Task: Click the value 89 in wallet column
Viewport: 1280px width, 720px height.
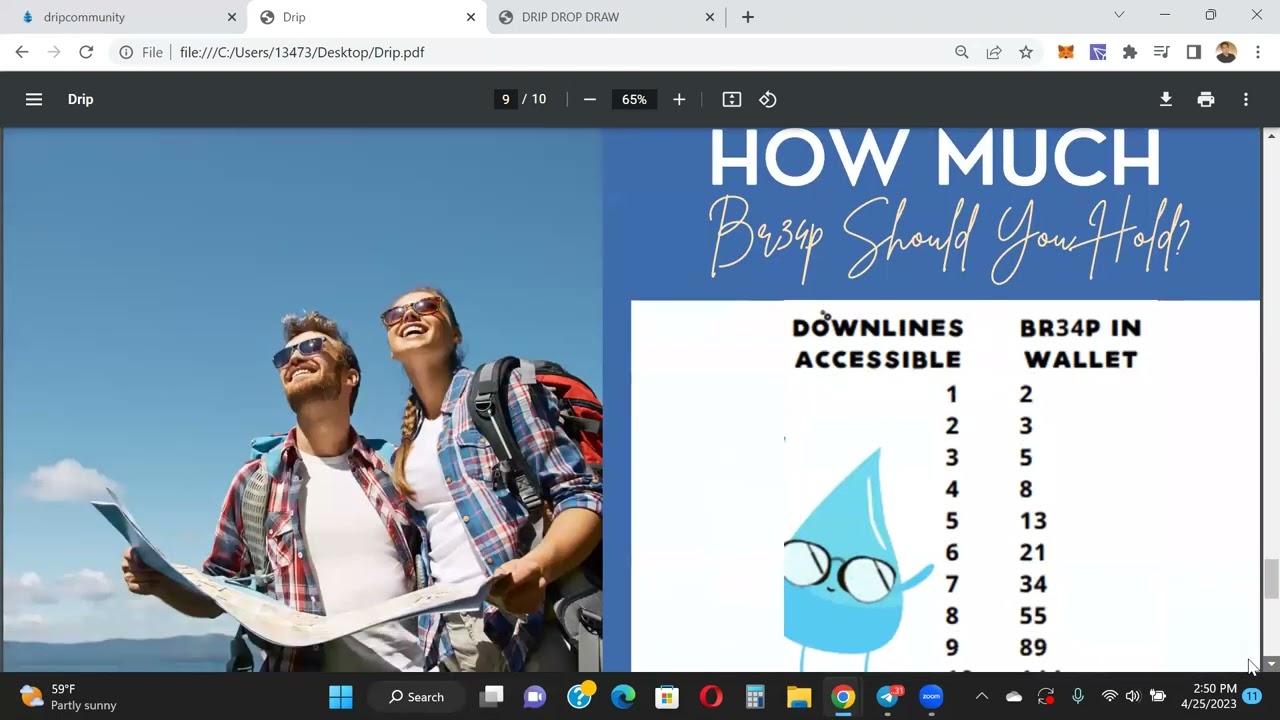Action: 1033,647
